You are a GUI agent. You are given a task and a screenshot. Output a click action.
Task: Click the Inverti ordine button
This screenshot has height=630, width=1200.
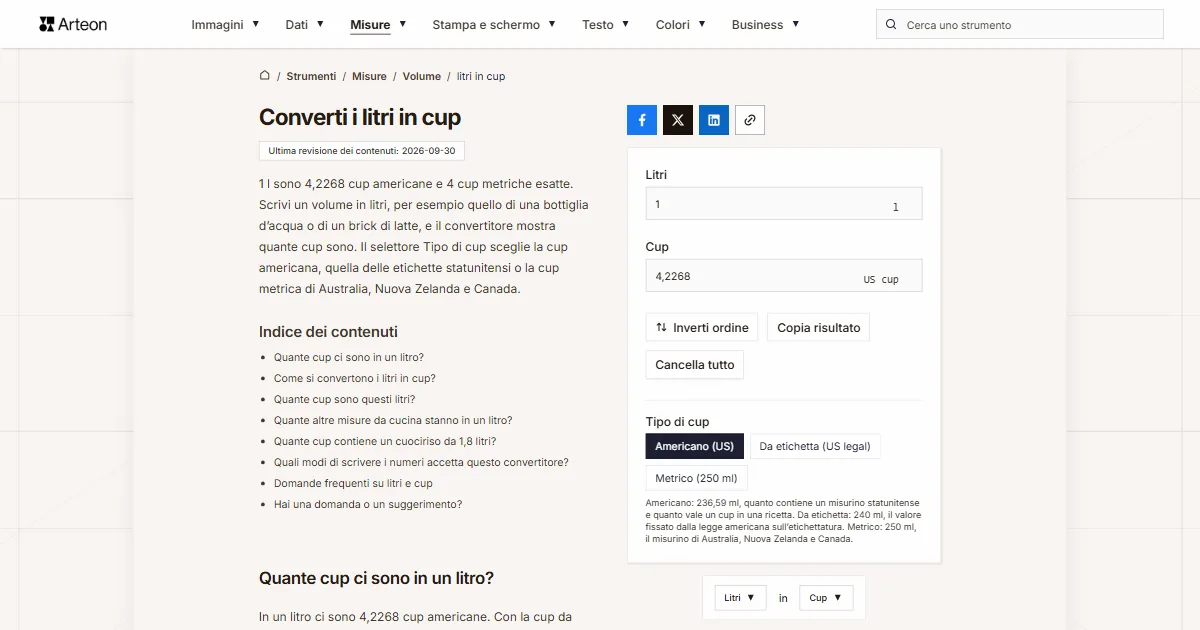coord(702,328)
